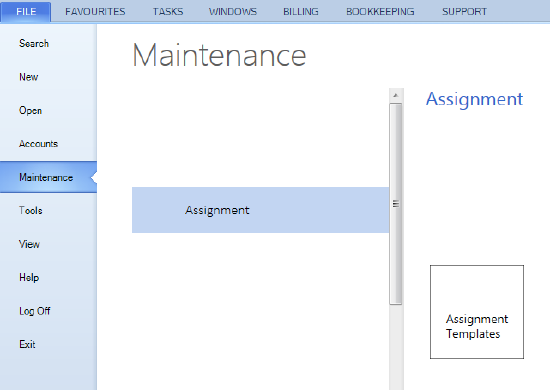Select New from the sidebar menu

29,77
